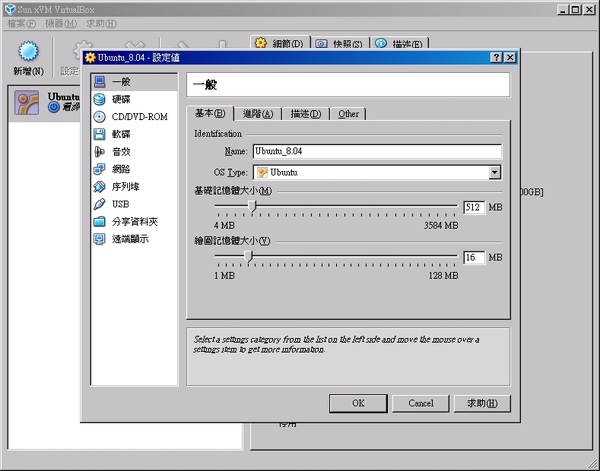
Task: Switch to the 基本(B) tab
Action: click(x=210, y=113)
